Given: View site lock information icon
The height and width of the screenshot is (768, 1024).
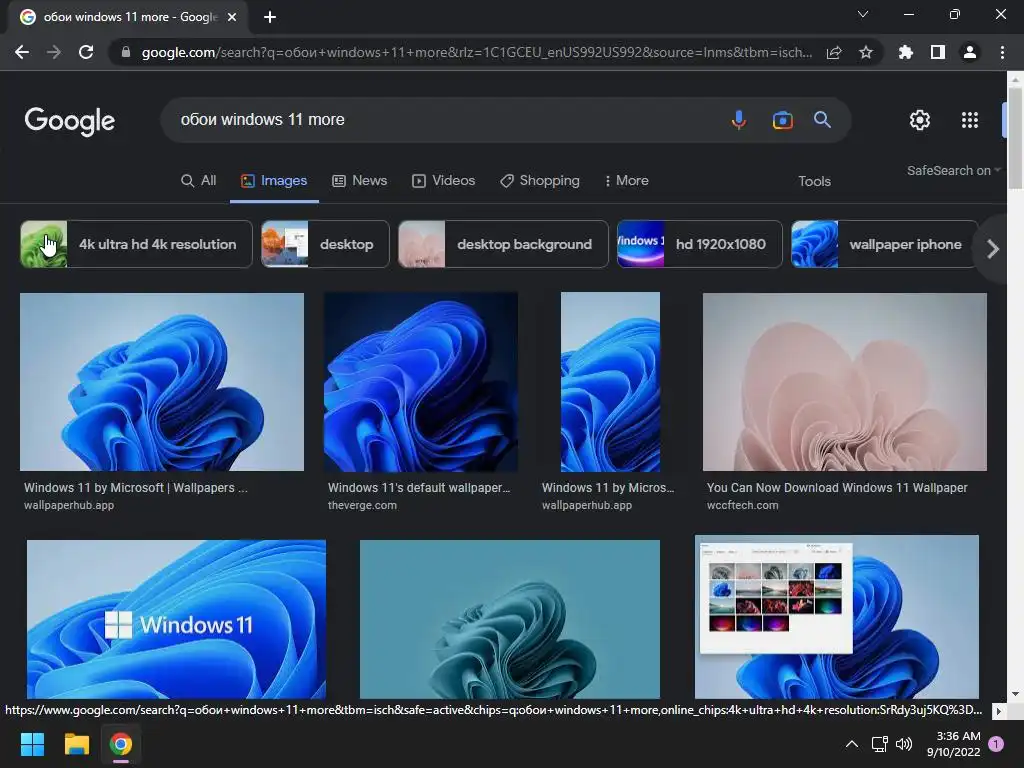Looking at the screenshot, I should tap(126, 52).
